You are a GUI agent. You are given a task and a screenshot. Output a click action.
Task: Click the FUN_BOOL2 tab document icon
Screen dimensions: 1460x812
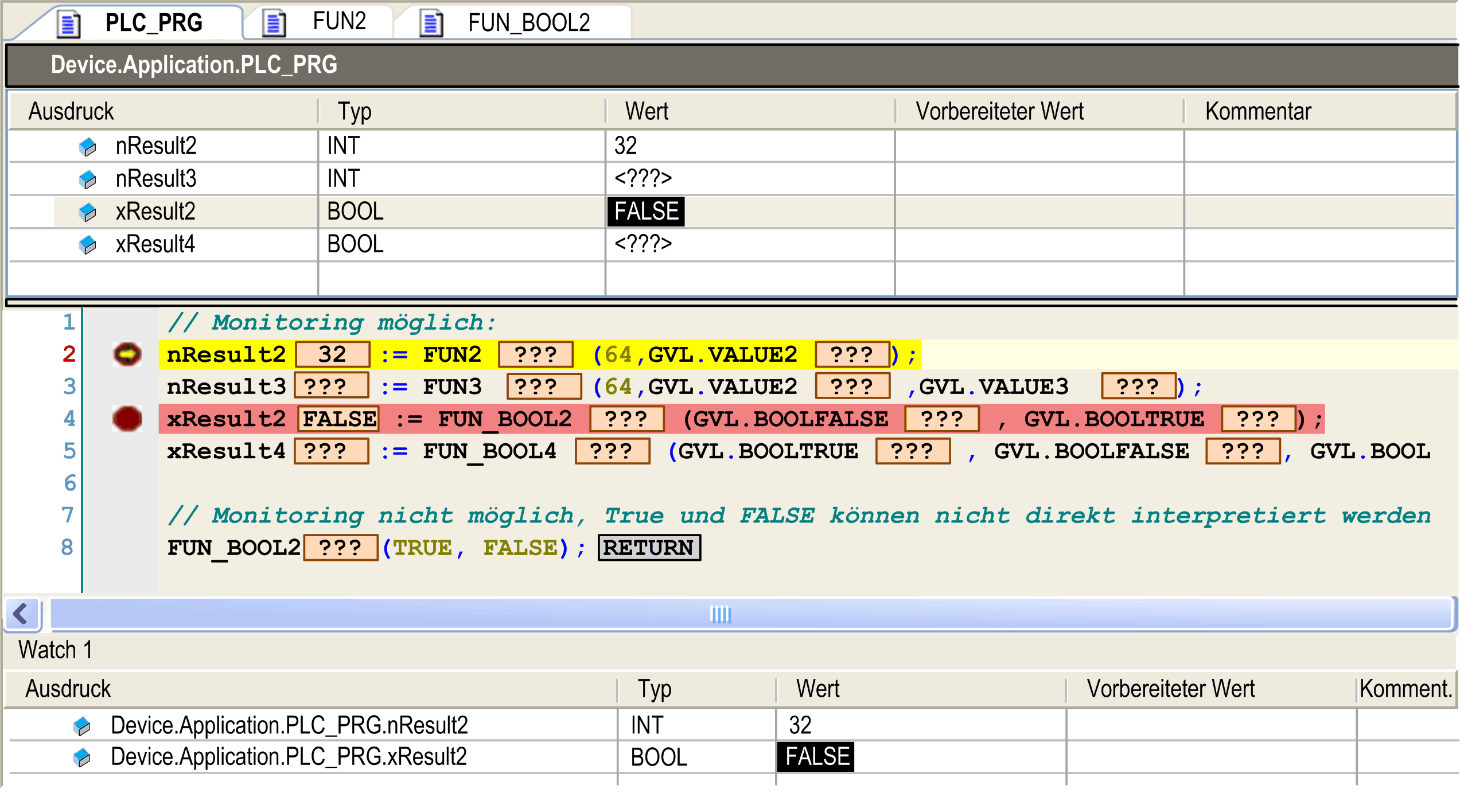click(x=431, y=24)
